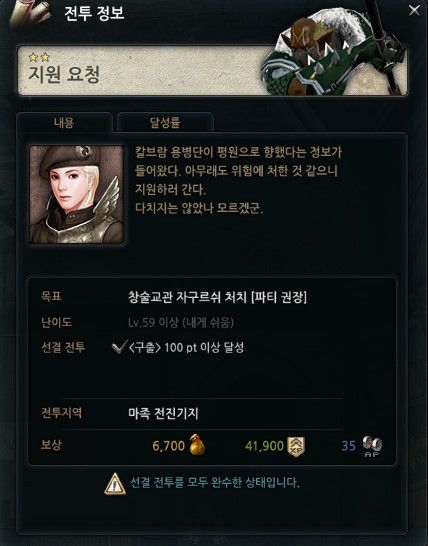The height and width of the screenshot is (546, 428).
Task: Click the 지원 요청 battle title banner
Action: 212,70
